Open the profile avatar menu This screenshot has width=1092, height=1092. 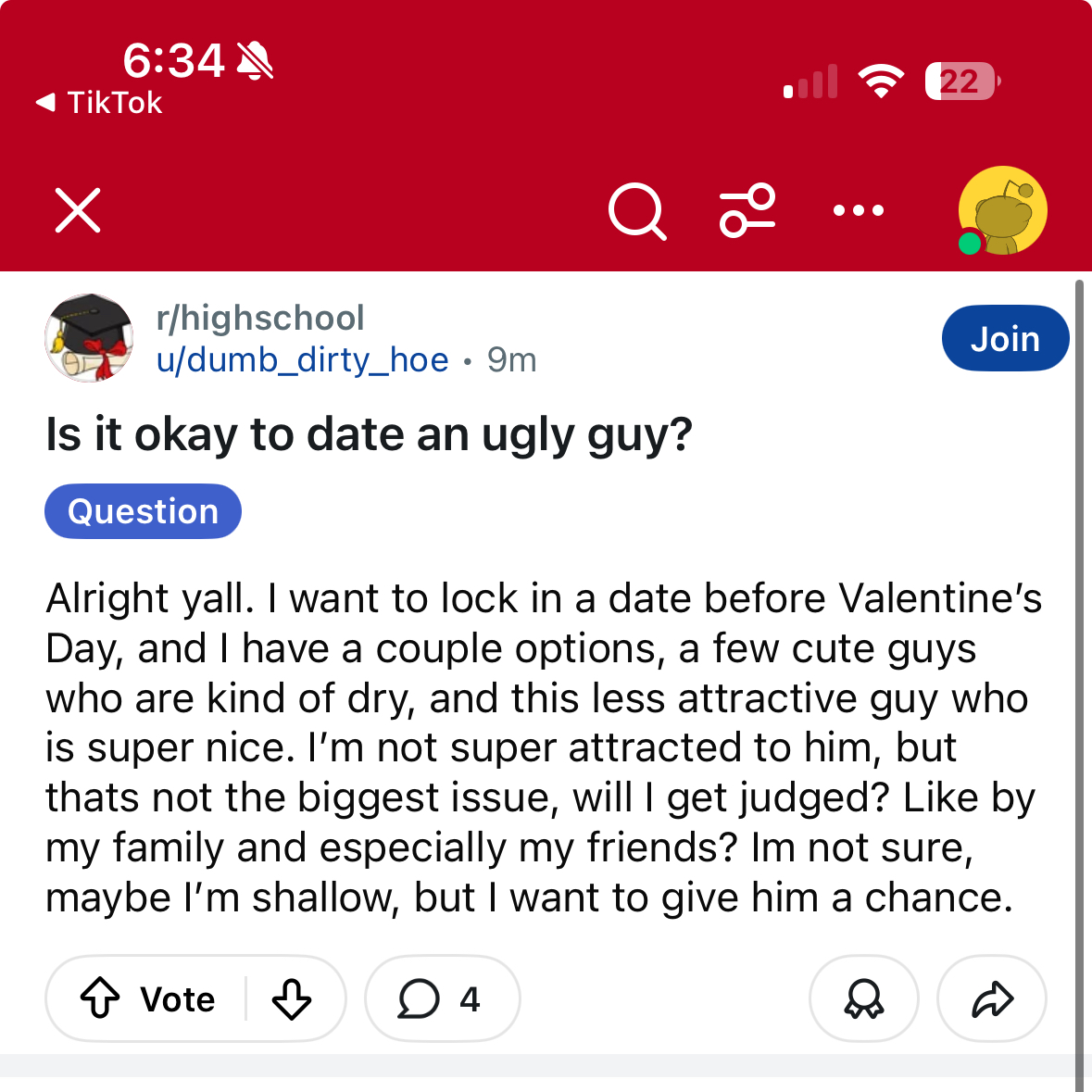click(x=1002, y=211)
